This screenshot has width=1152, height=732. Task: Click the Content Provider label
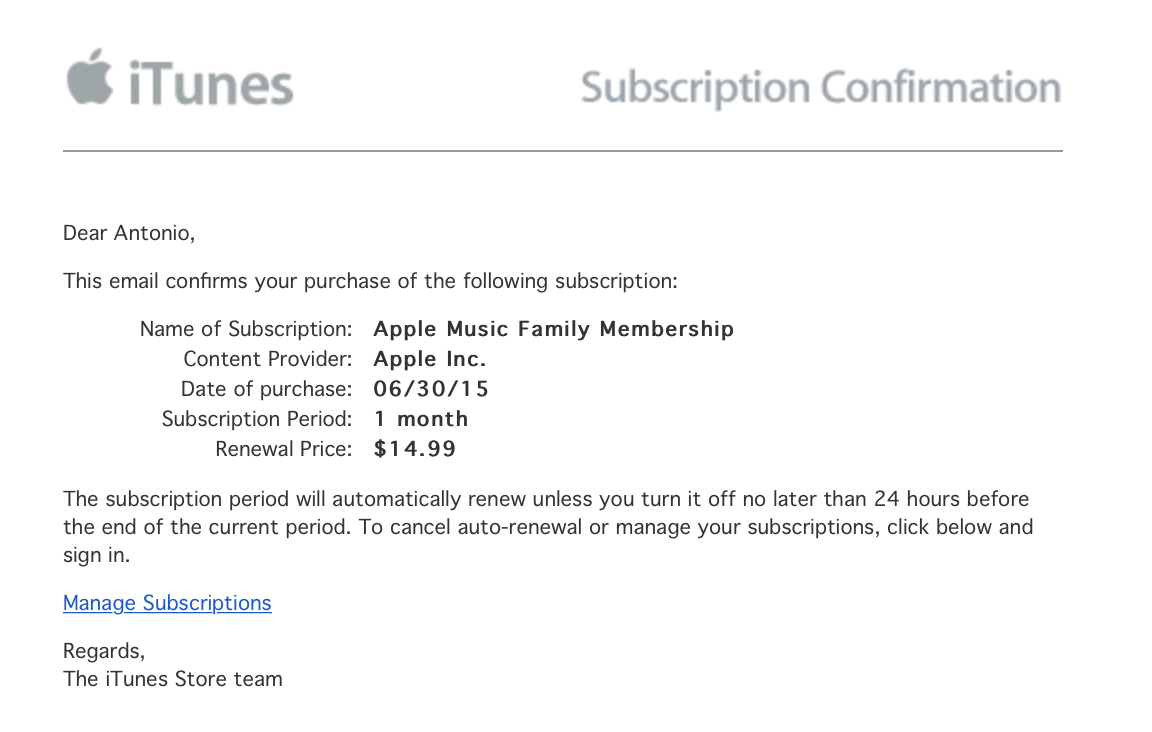point(268,359)
